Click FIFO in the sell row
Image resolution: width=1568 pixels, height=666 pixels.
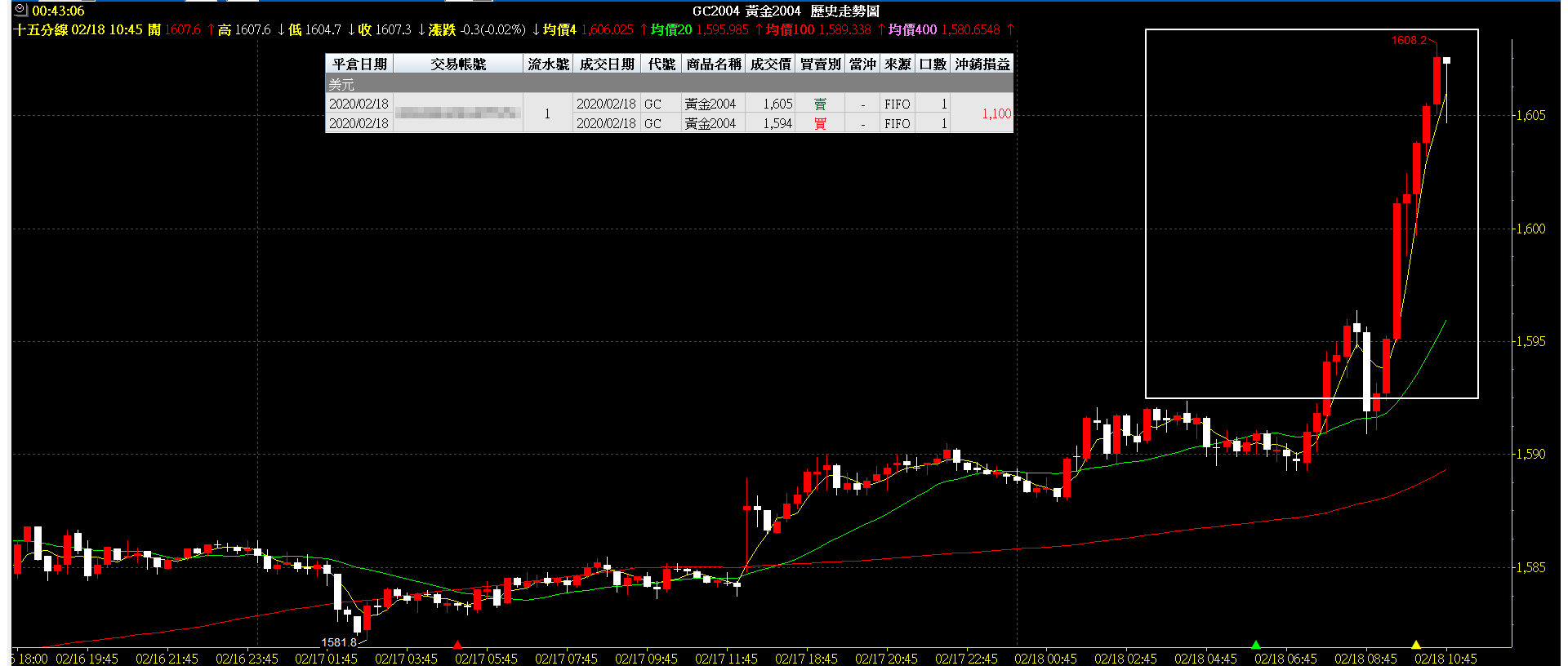(897, 104)
